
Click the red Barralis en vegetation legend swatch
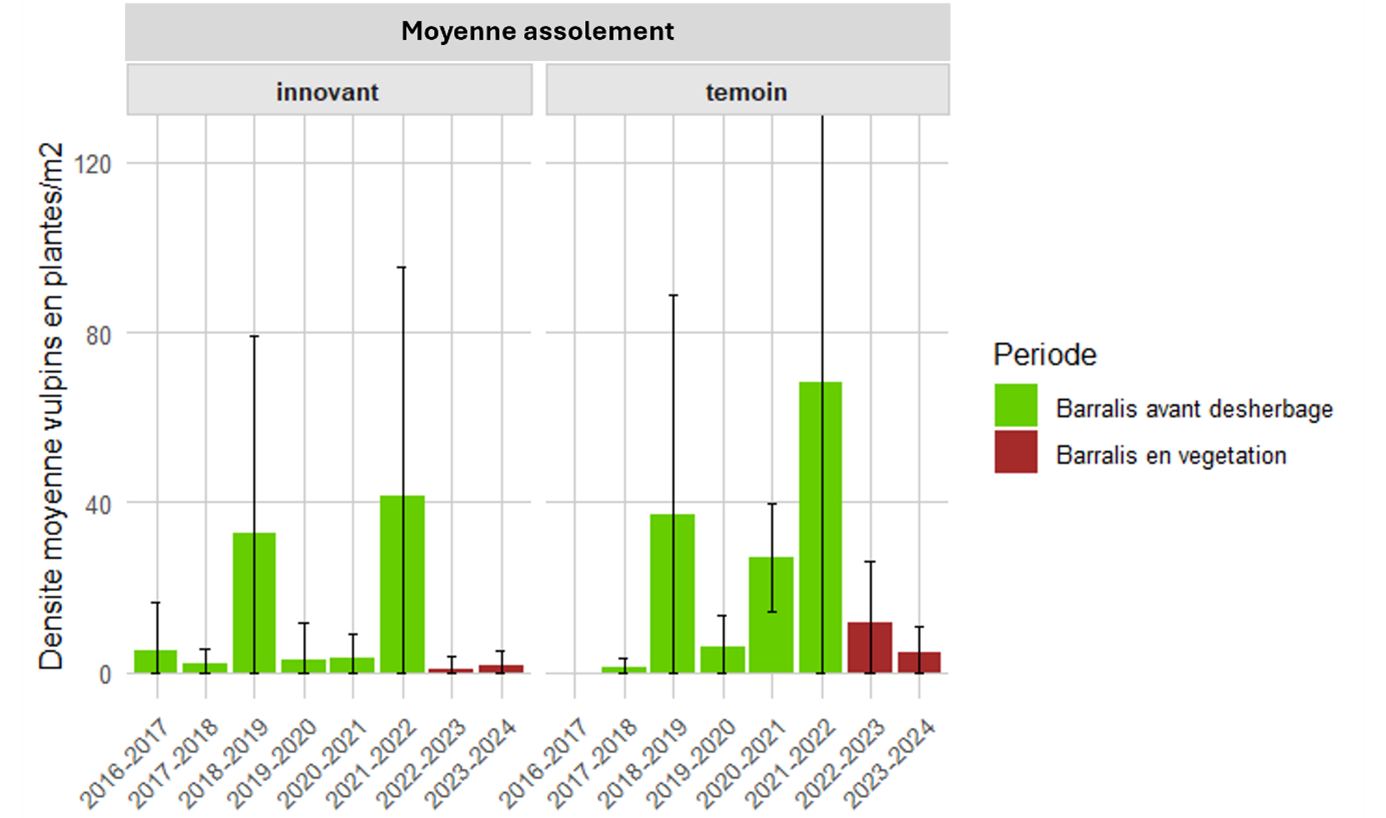click(1015, 452)
